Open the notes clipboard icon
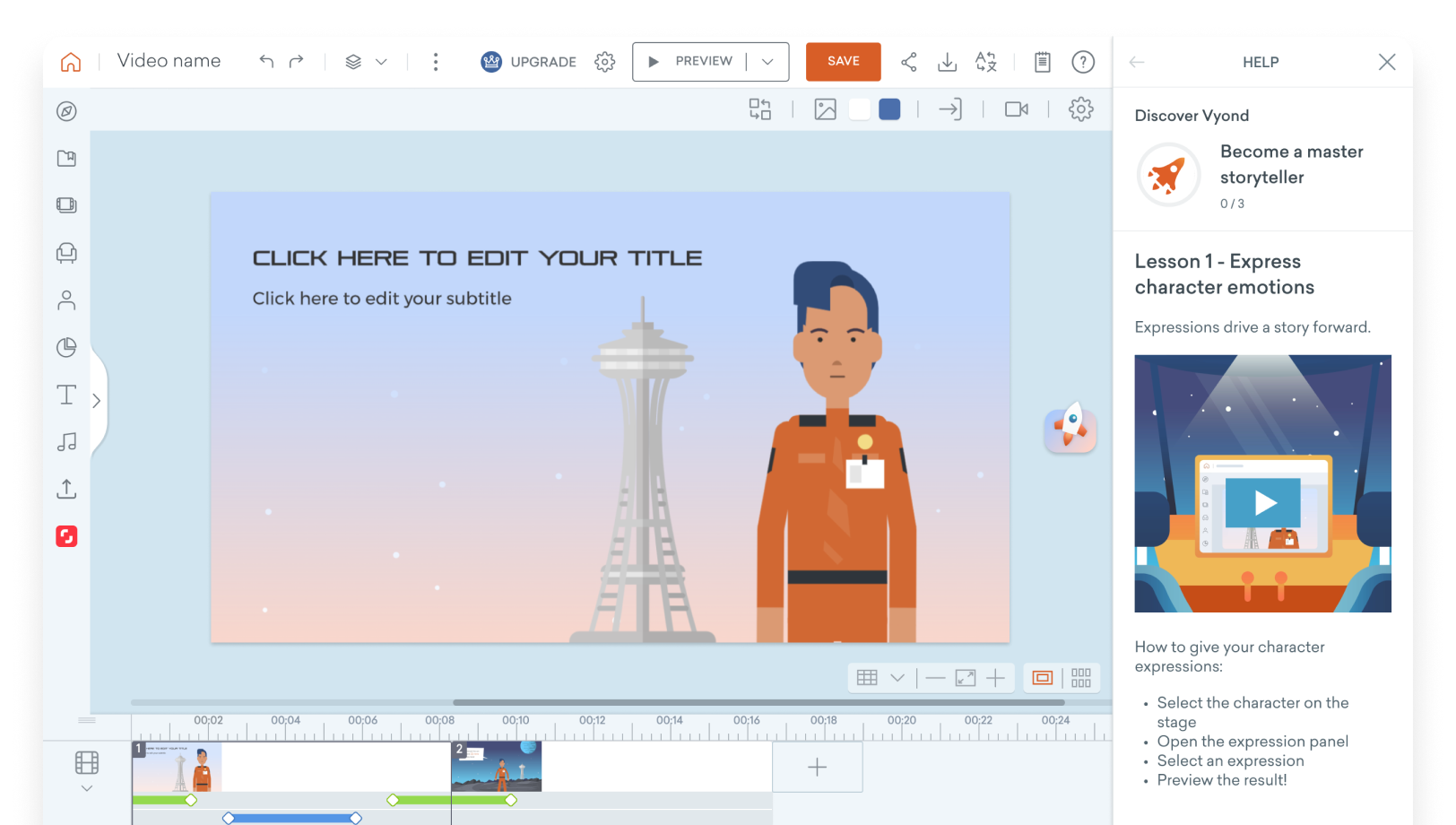 1043,62
